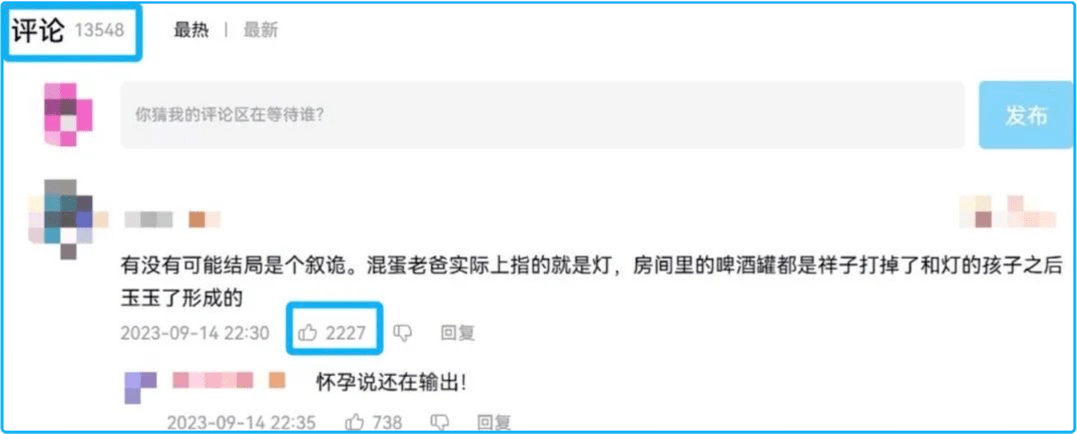Click the 发布 publish button

coord(1026,115)
